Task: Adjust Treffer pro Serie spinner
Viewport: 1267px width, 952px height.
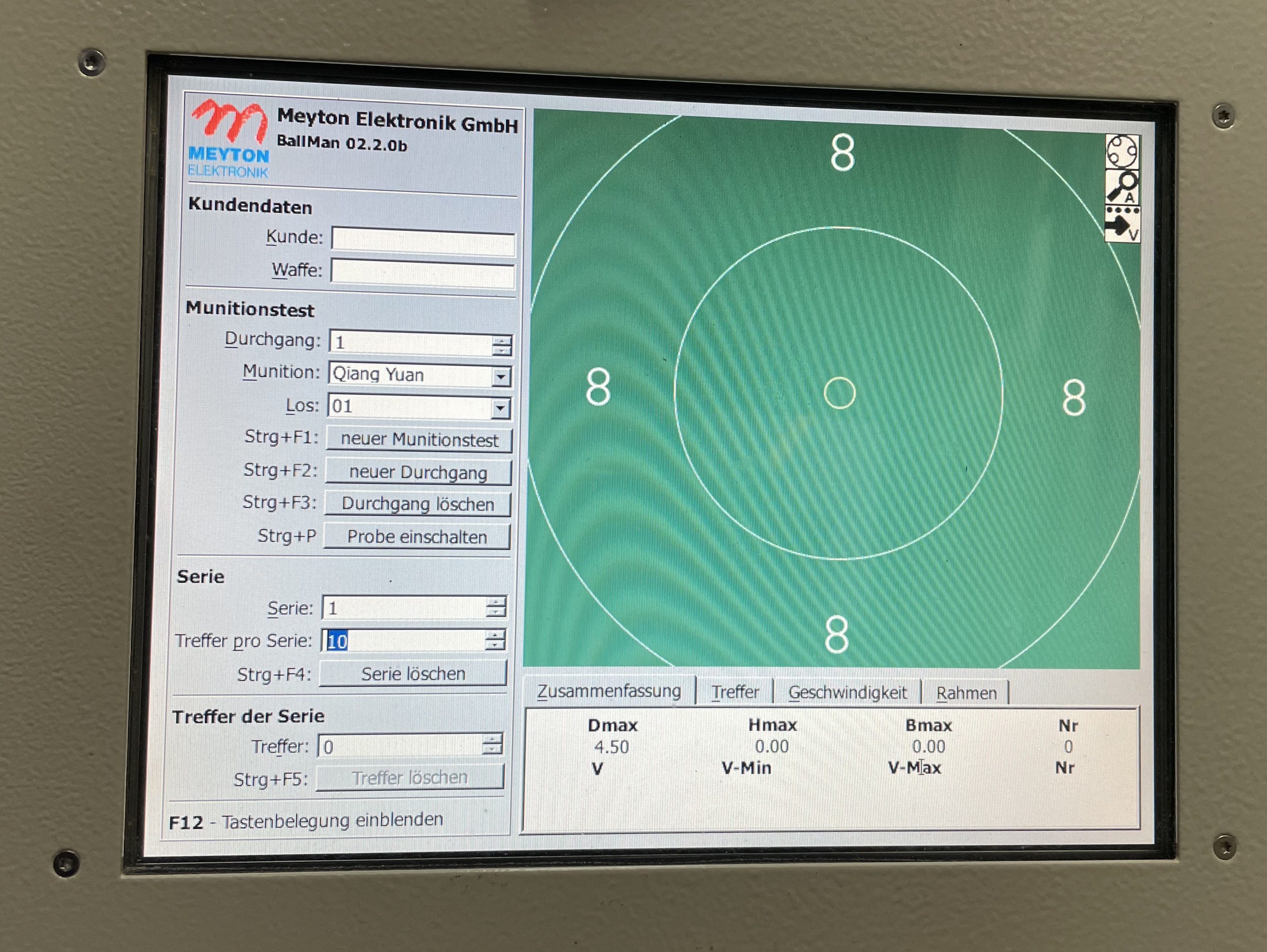Action: click(495, 635)
